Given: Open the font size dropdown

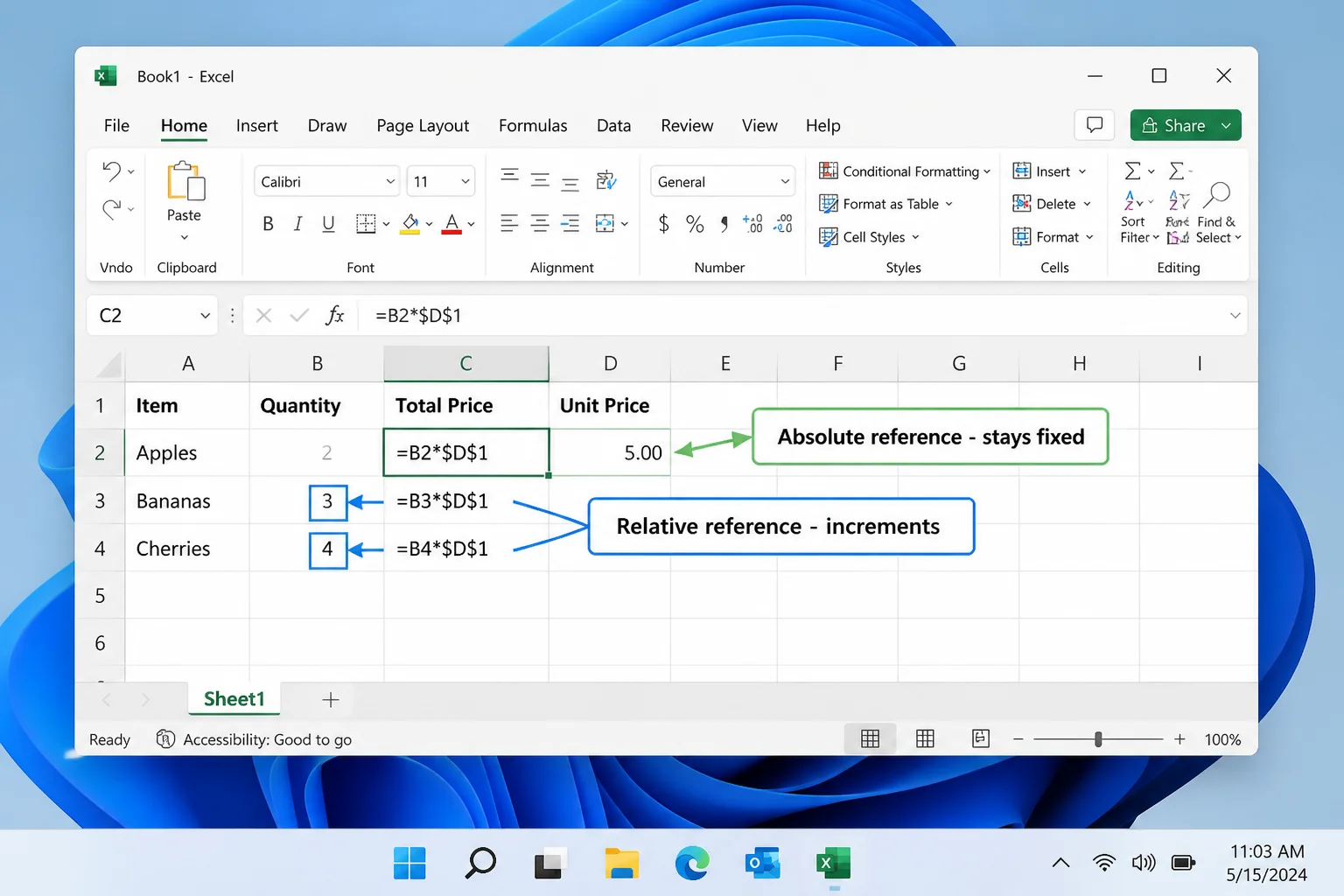Looking at the screenshot, I should coord(465,182).
